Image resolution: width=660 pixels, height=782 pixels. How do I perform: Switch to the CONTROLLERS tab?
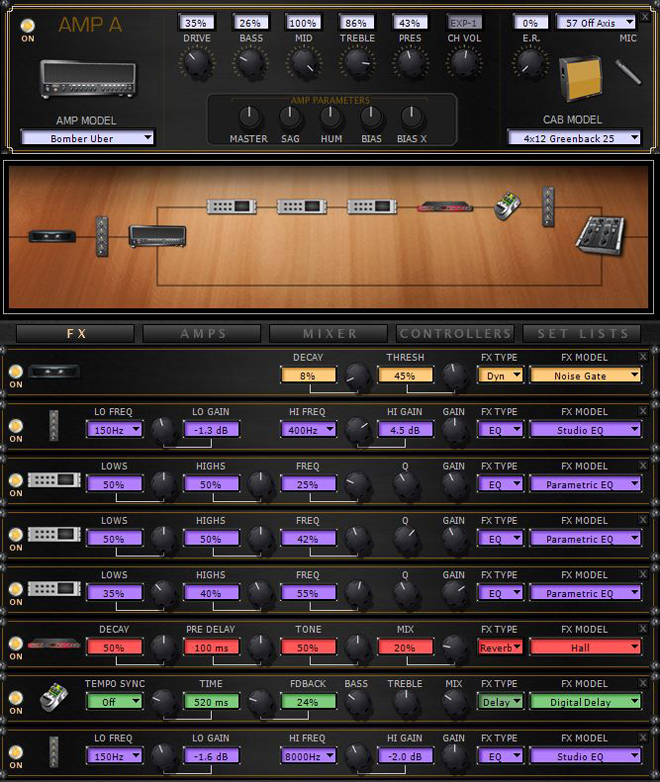tap(455, 334)
